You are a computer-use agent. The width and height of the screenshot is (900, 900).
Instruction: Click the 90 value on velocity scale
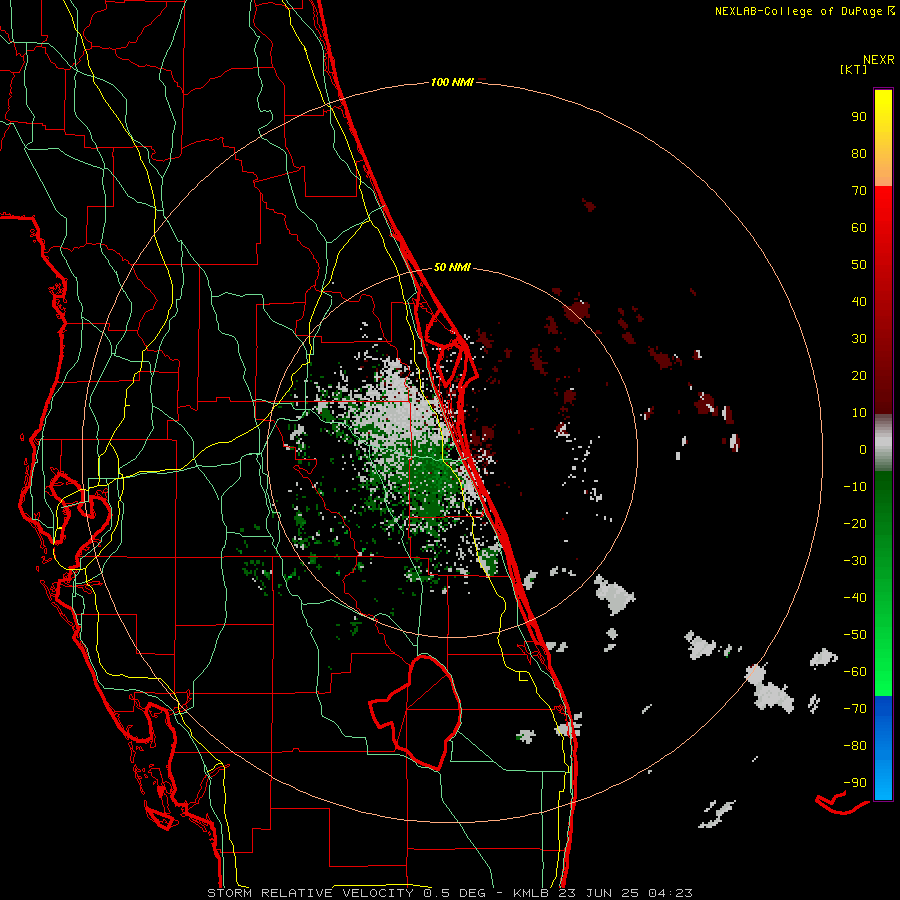click(859, 116)
